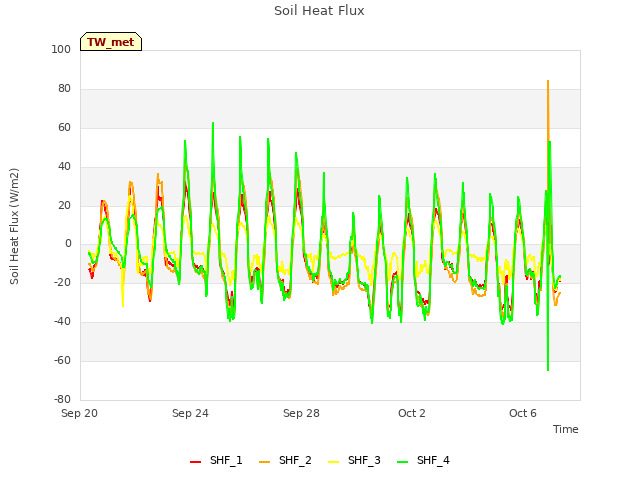Click the 60 y-axis tick label
640x480 pixels.
click(x=64, y=127)
